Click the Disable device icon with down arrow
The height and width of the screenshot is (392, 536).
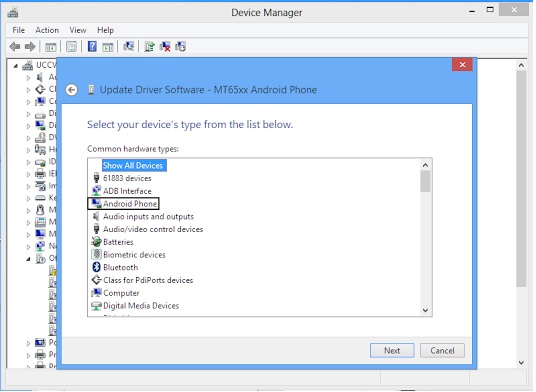click(x=180, y=46)
